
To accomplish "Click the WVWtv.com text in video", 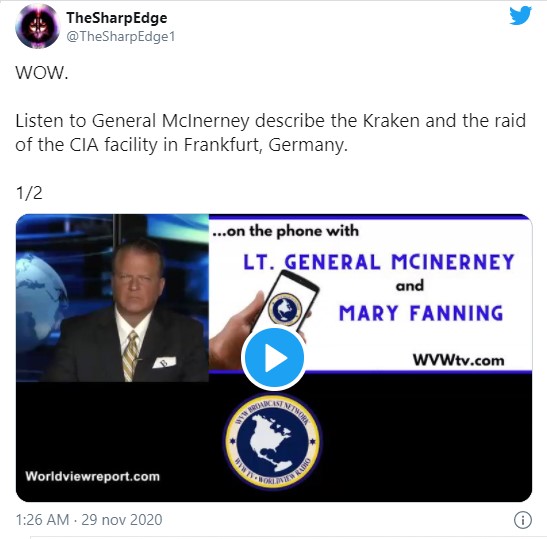I will pyautogui.click(x=458, y=360).
